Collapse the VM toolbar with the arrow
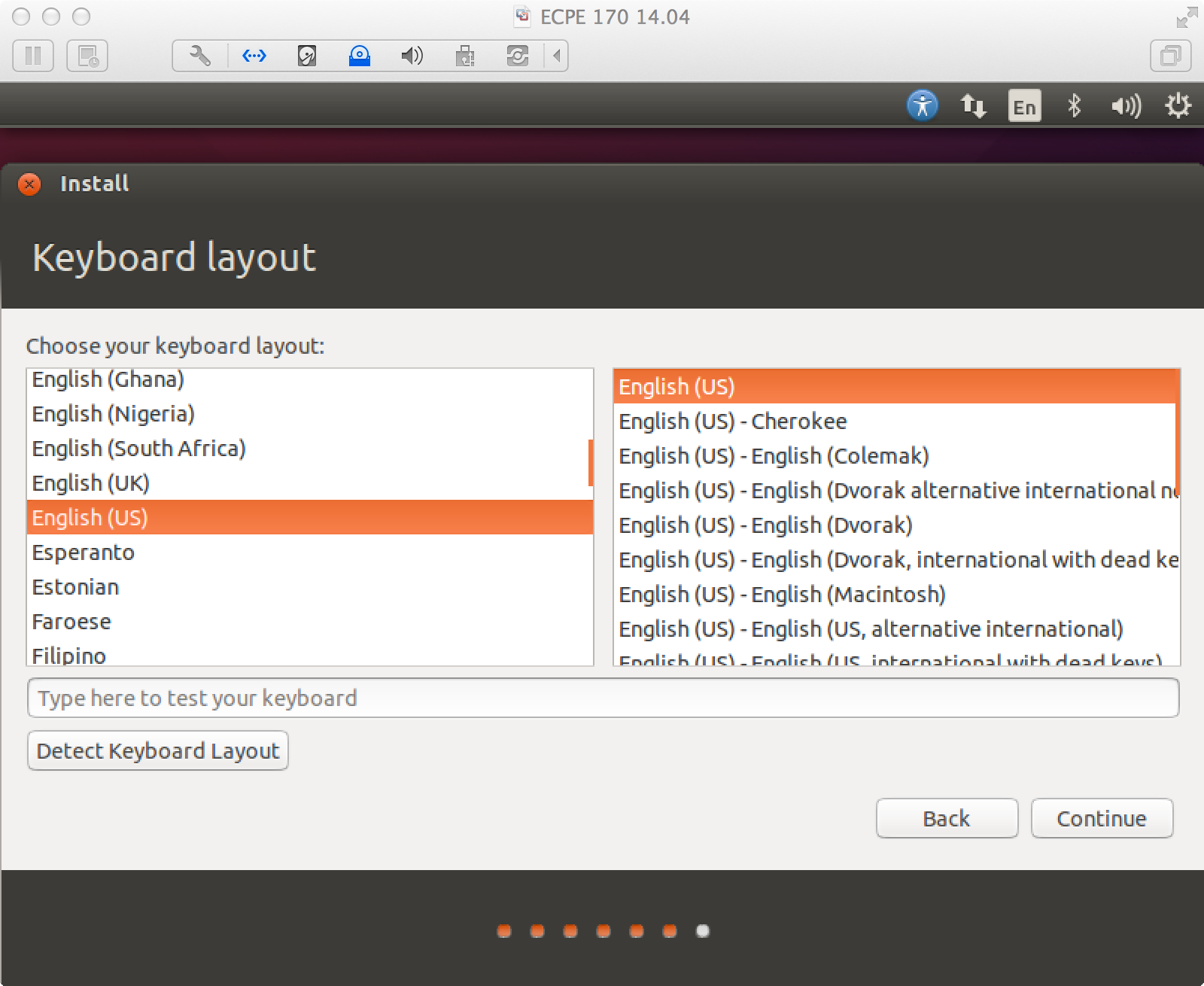Image resolution: width=1204 pixels, height=986 pixels. coord(555,55)
